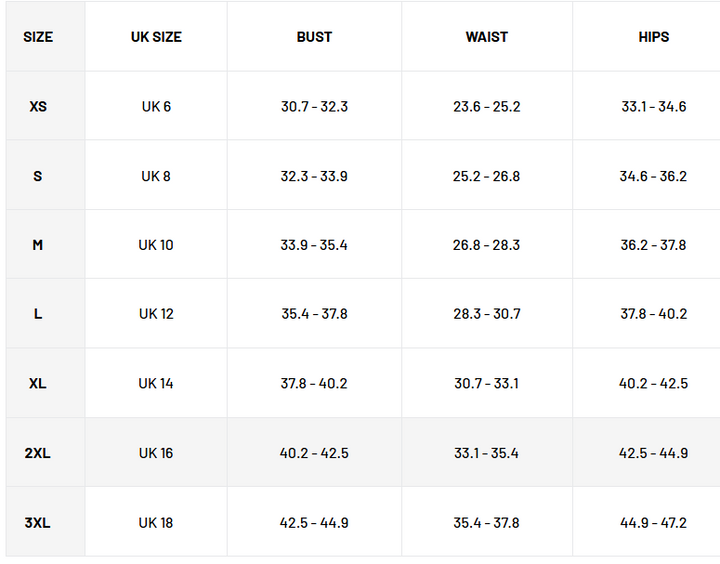Select waist value 28.3 - 30.7

point(487,314)
